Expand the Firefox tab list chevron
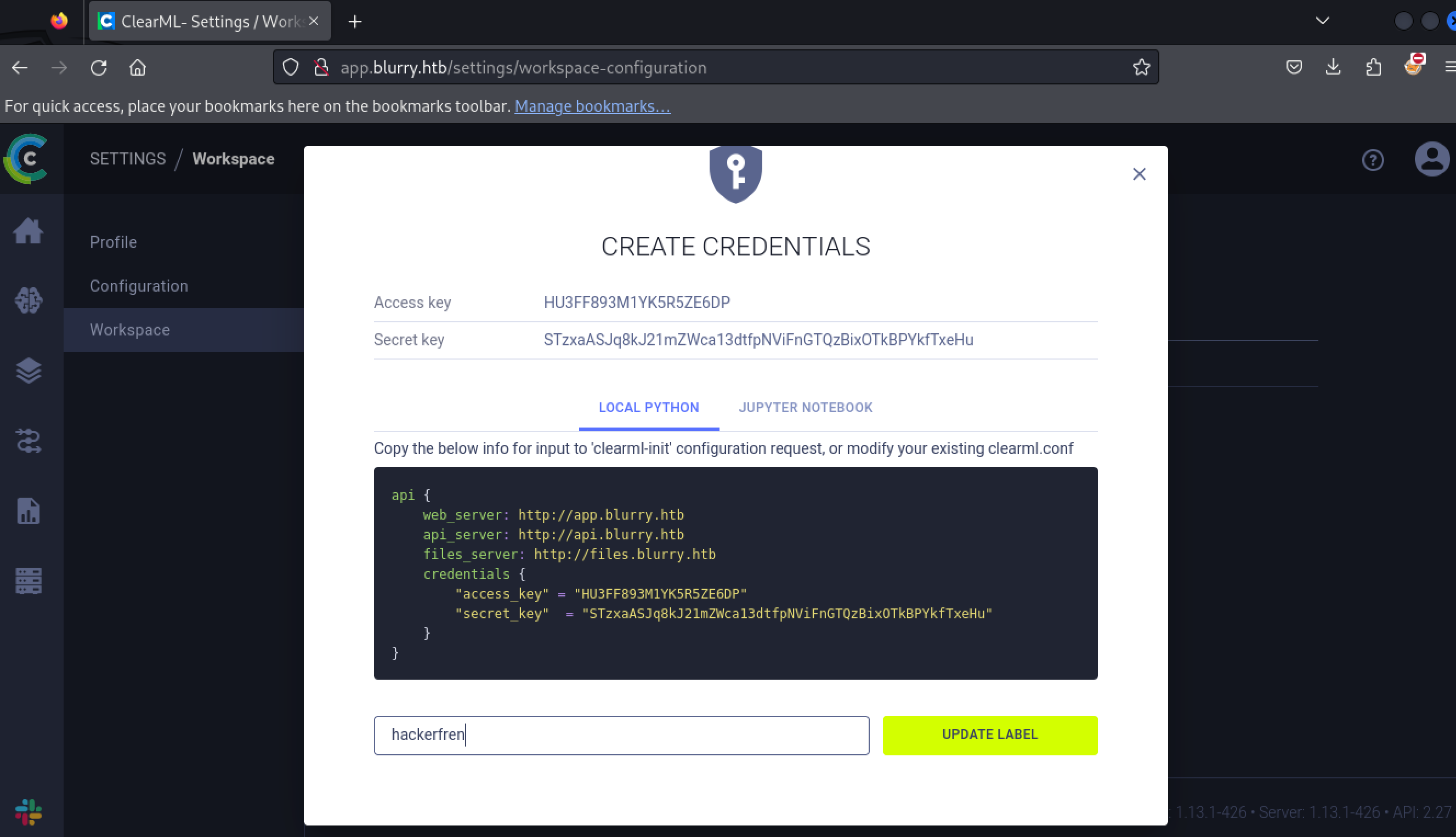 tap(1322, 21)
